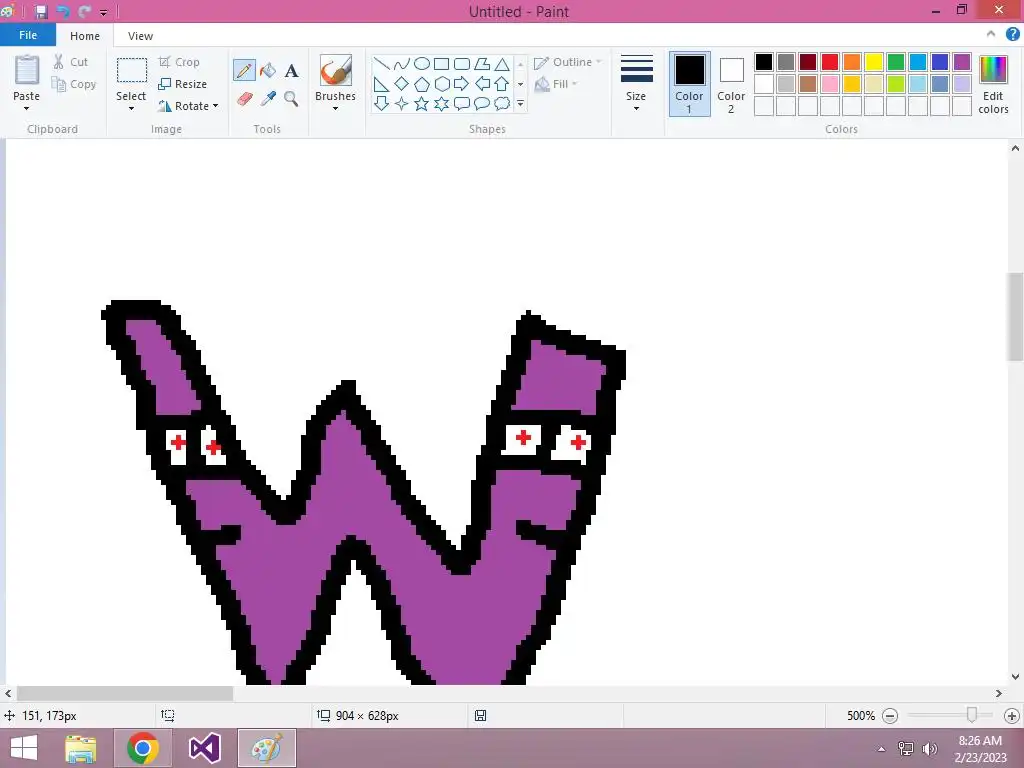Choose the Diamond shape

click(x=402, y=84)
